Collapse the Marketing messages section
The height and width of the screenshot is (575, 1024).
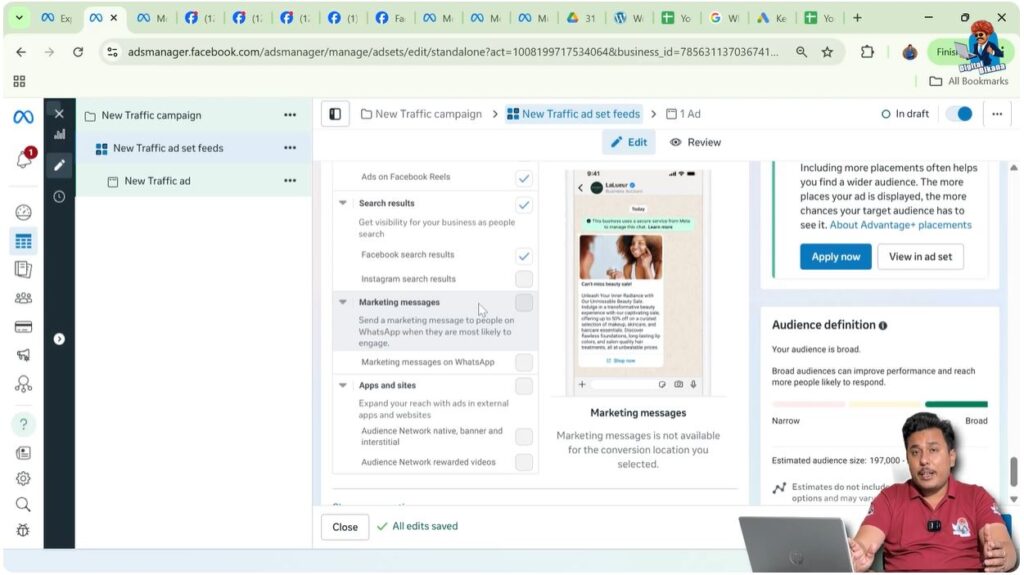(343, 303)
